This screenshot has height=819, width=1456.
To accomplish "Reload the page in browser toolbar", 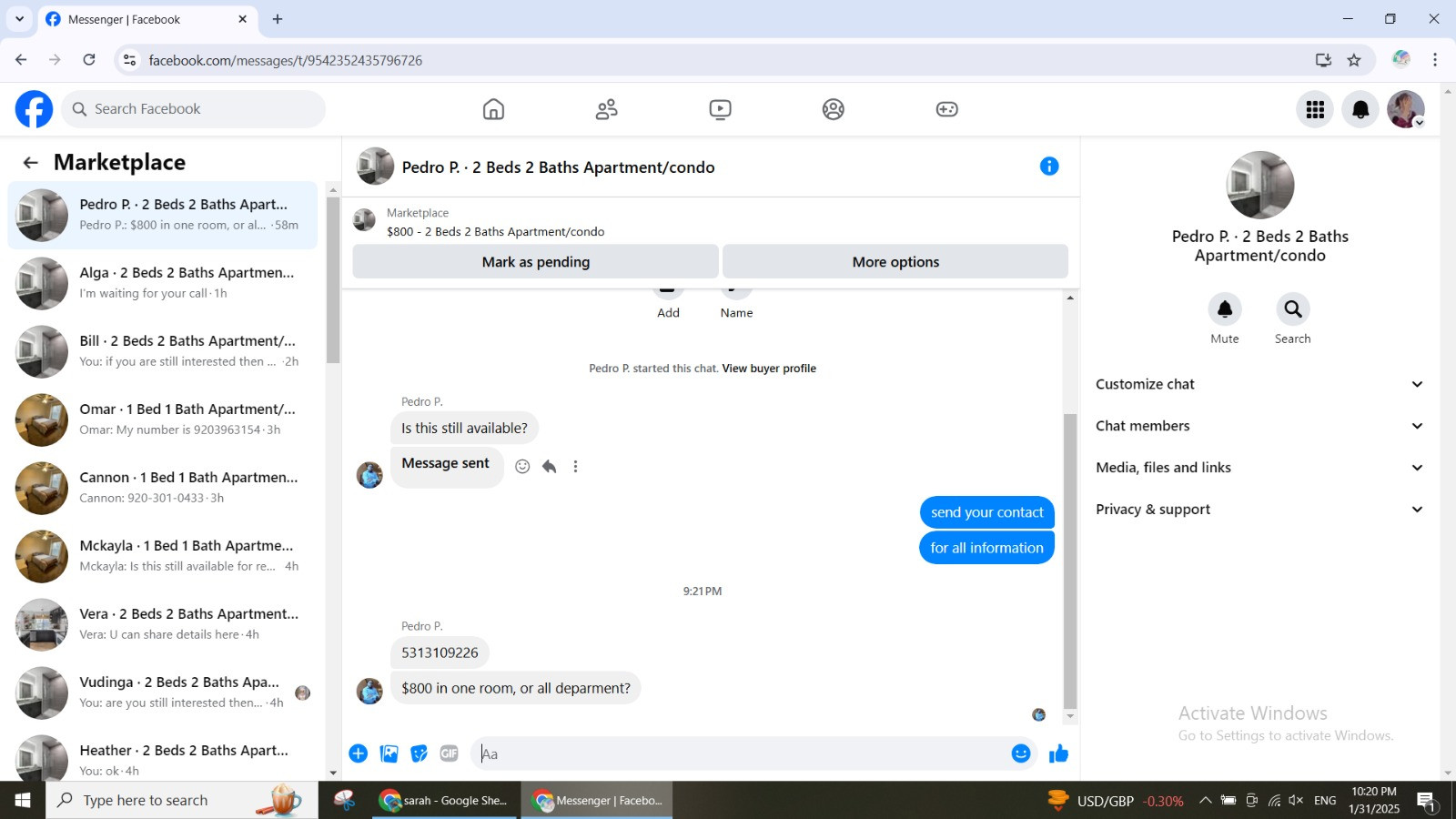I will click(89, 60).
